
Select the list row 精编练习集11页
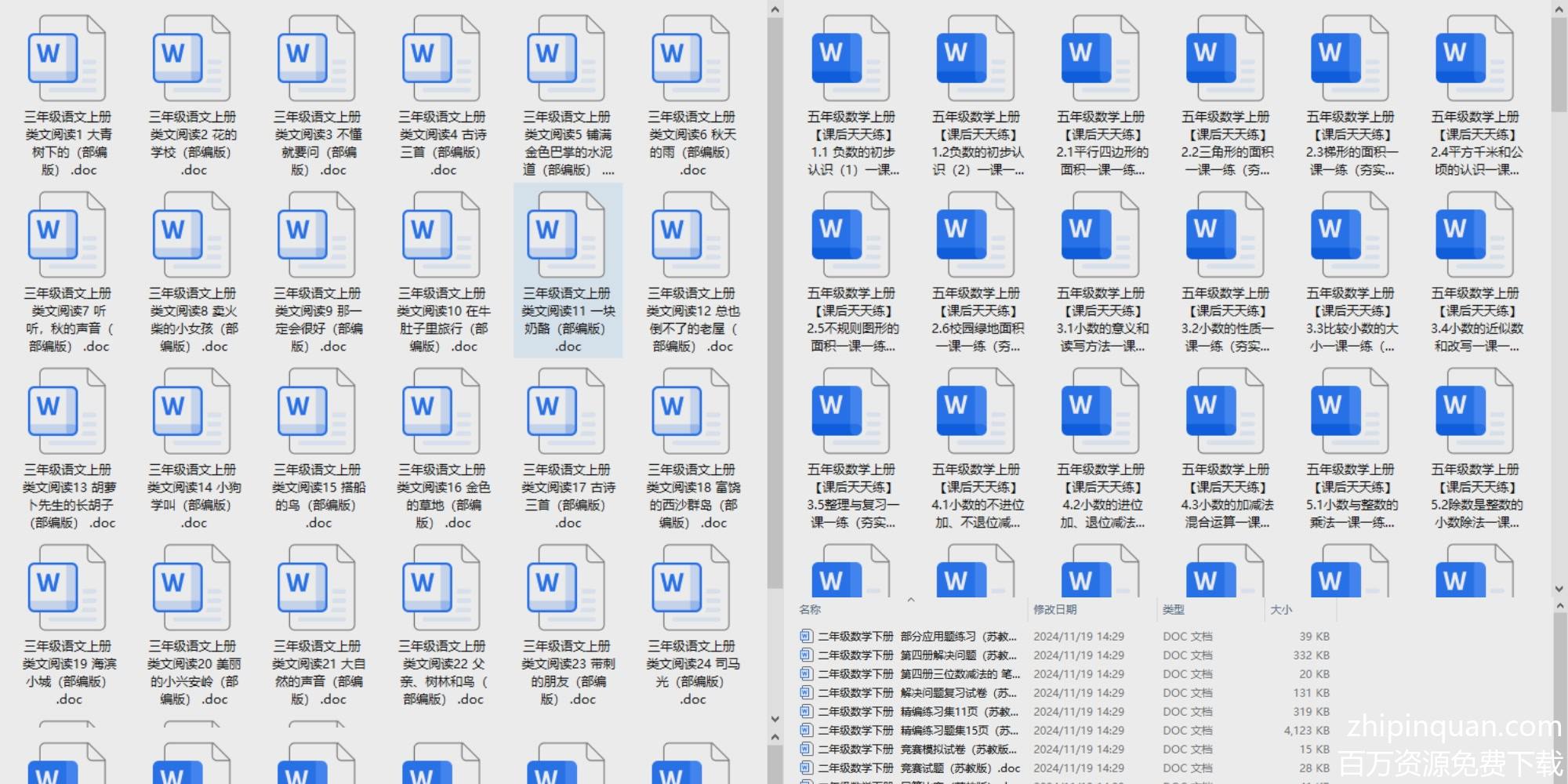[x=1065, y=712]
